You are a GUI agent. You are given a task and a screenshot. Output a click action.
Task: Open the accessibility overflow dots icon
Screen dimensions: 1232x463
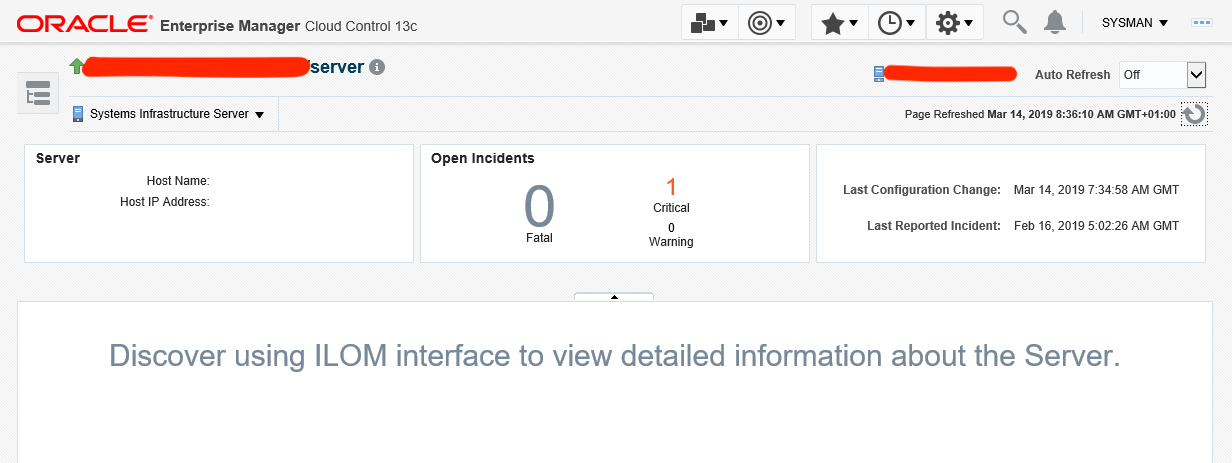point(1202,22)
